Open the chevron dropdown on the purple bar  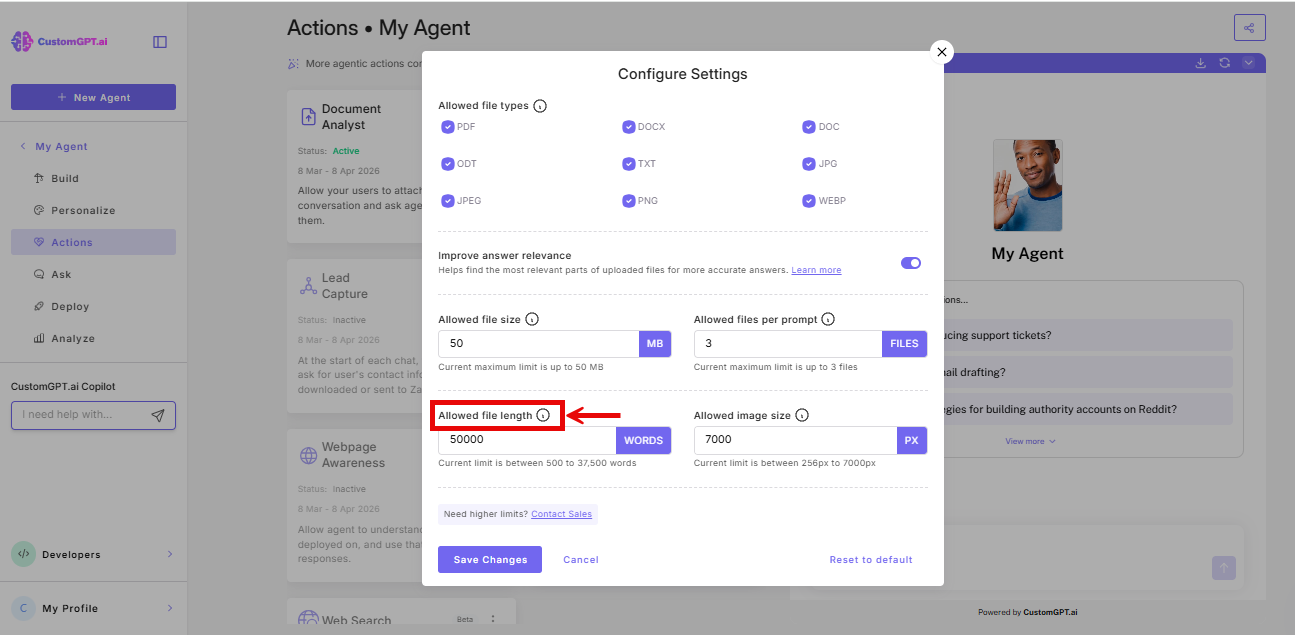(x=1248, y=62)
